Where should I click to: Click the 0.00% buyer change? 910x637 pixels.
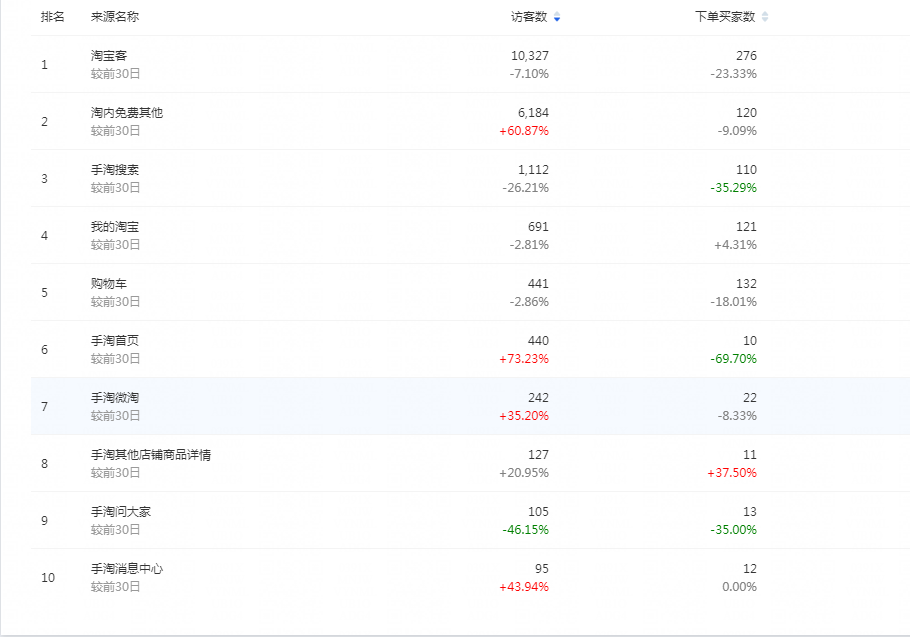(739, 587)
